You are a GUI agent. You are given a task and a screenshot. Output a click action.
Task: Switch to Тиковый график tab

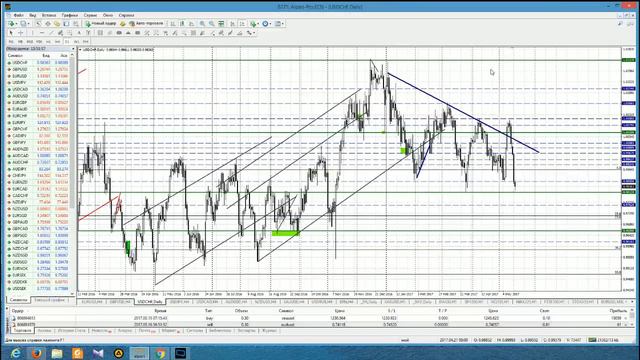[x=49, y=300]
